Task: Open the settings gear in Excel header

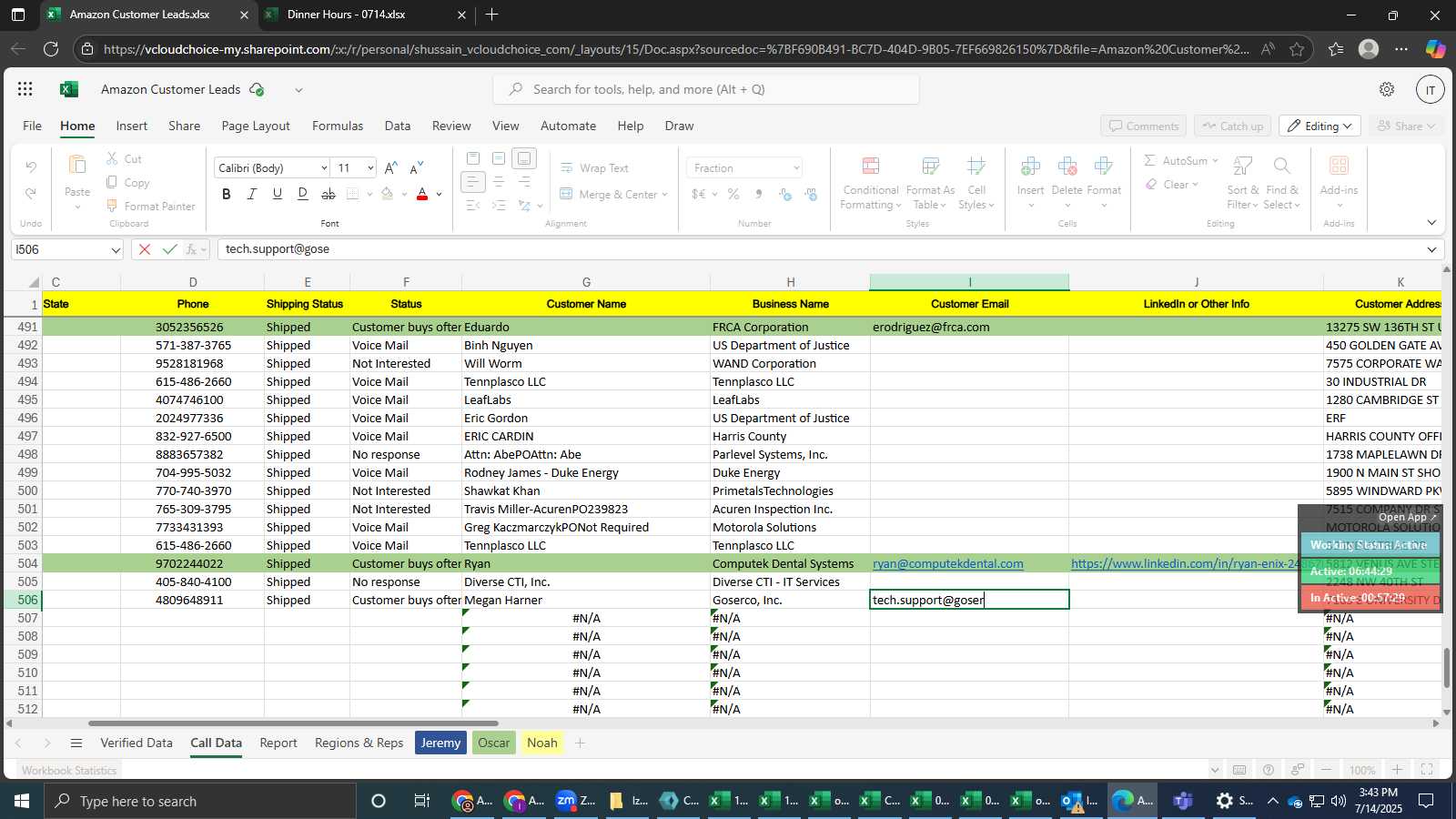Action: point(1387,89)
